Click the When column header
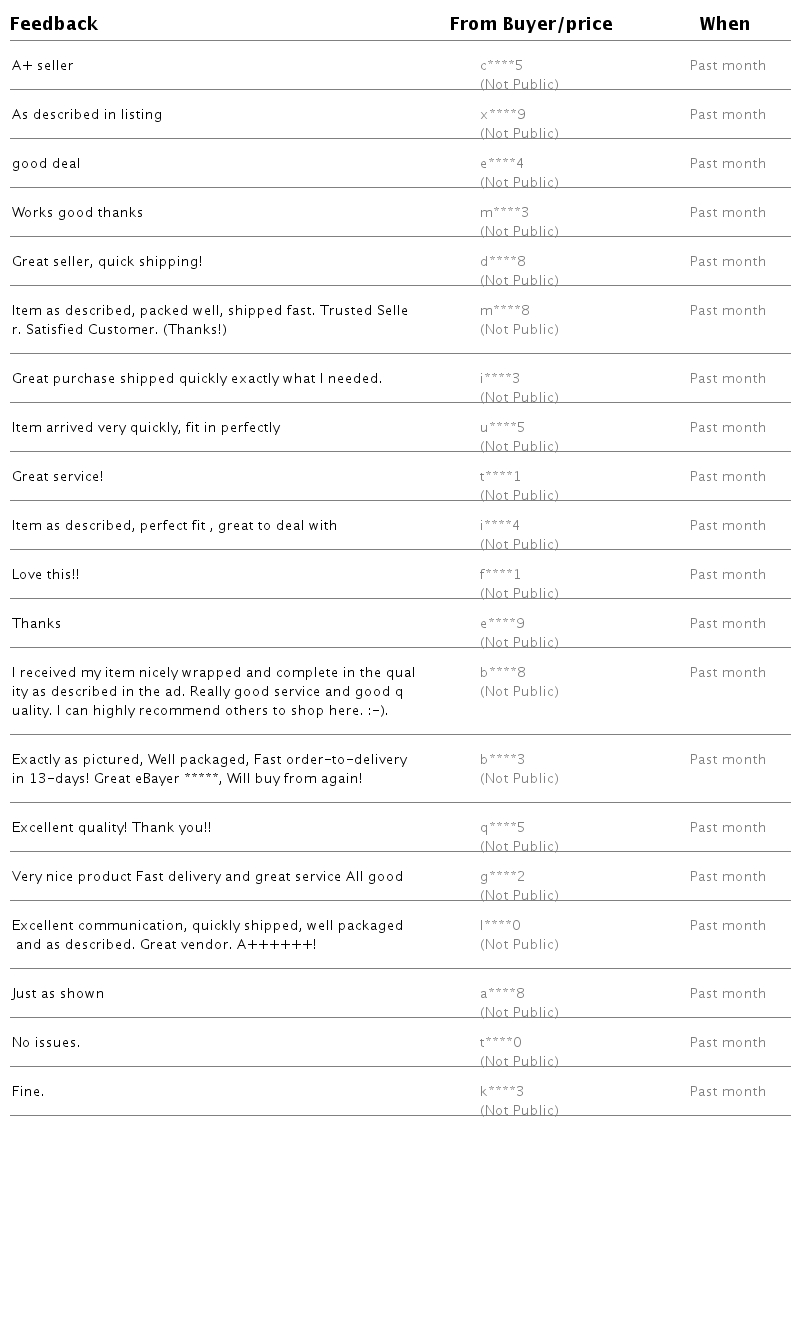Image resolution: width=800 pixels, height=1340 pixels. 724,24
